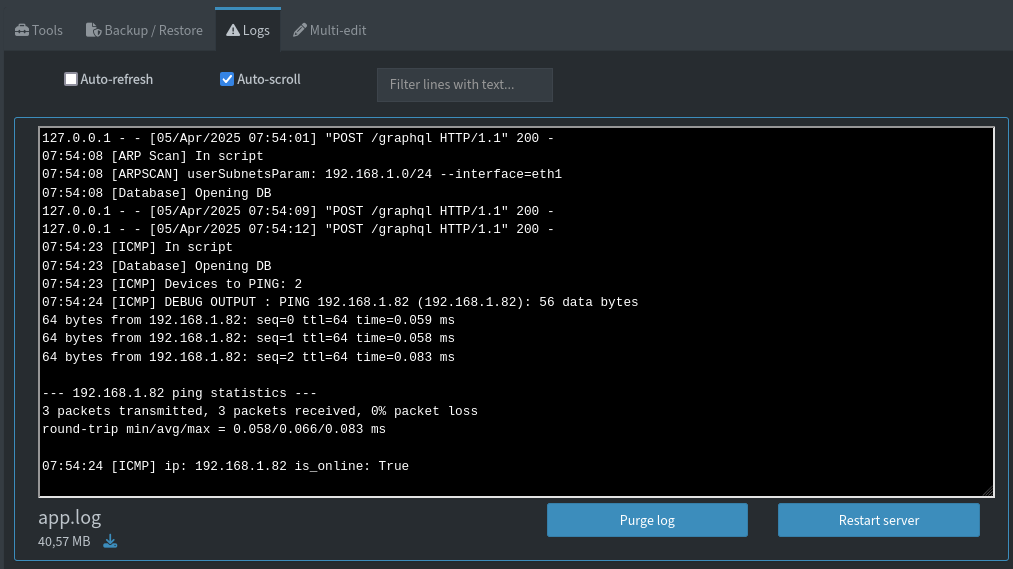The height and width of the screenshot is (569, 1013).
Task: Enable the Auto-refresh checkbox
Action: (71, 79)
